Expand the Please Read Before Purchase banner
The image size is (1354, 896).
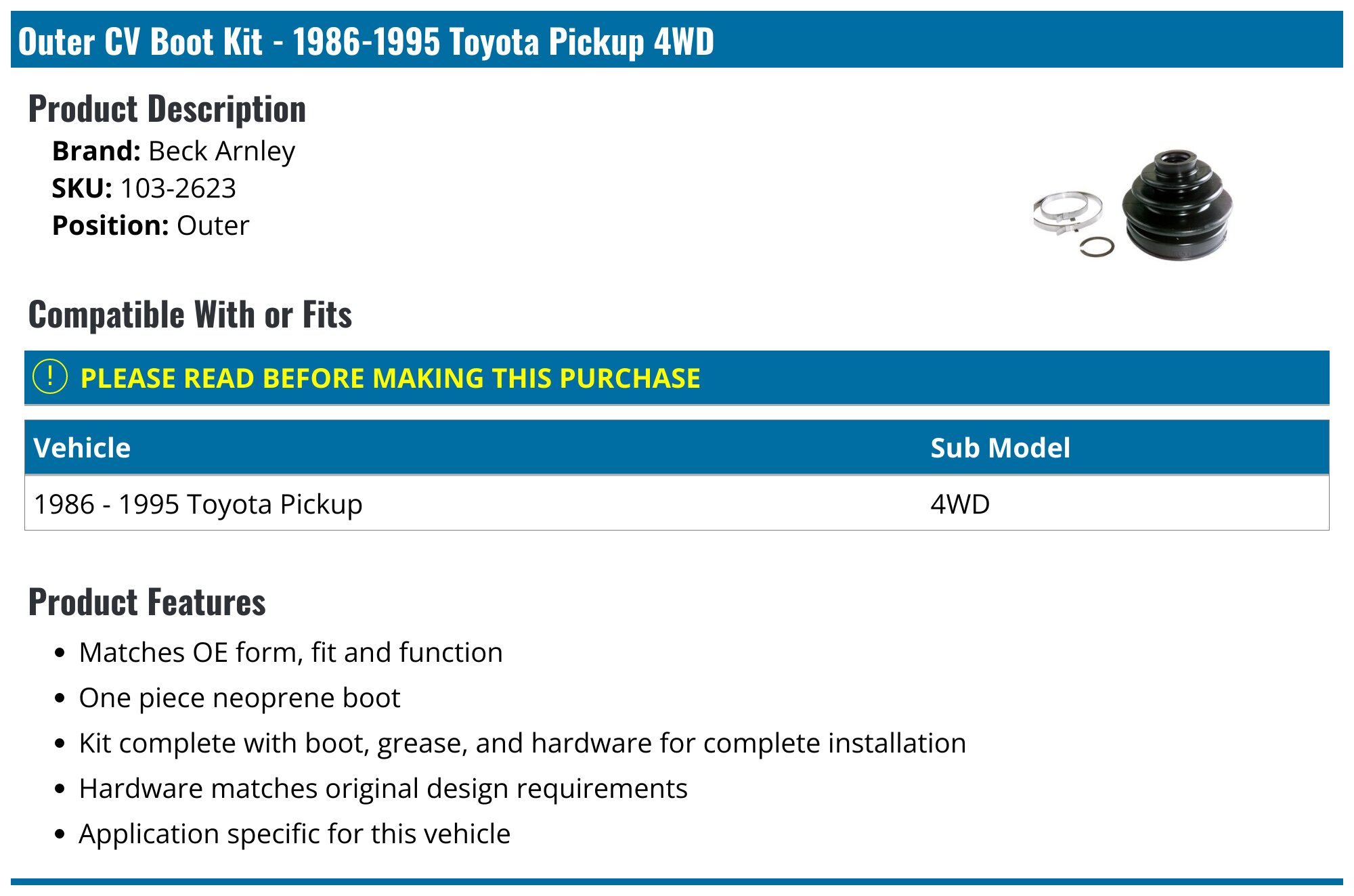[x=677, y=378]
